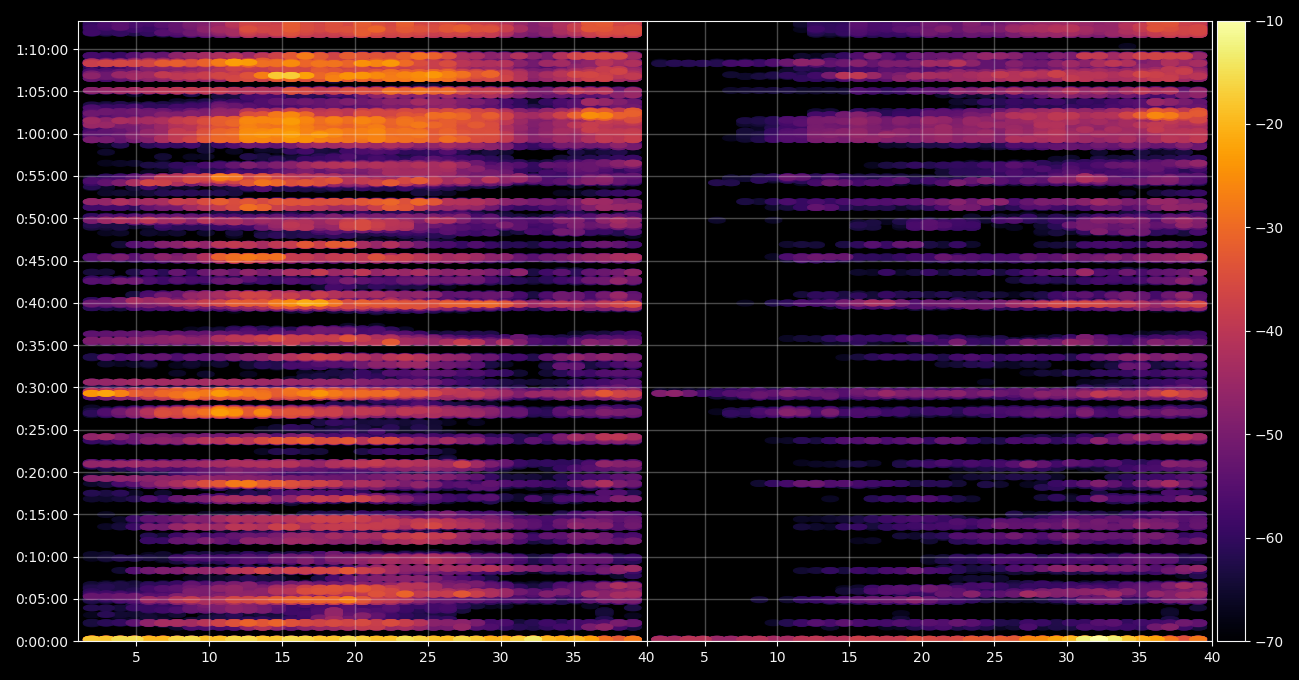This screenshot has height=680, width=1299.
Task: Click the 0:25:00 time axis label
Action: (42, 430)
